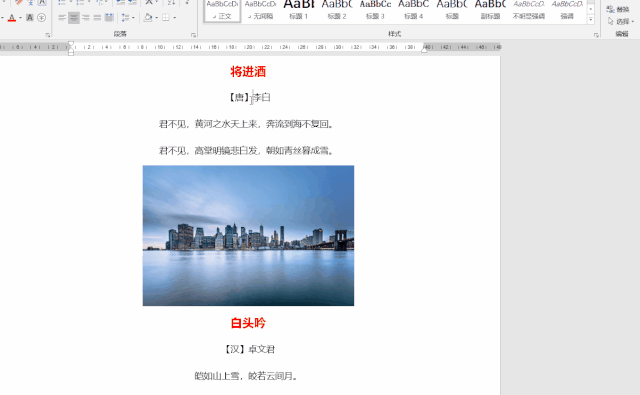Align text left
Image resolution: width=640 pixels, height=395 pixels.
tap(62, 18)
